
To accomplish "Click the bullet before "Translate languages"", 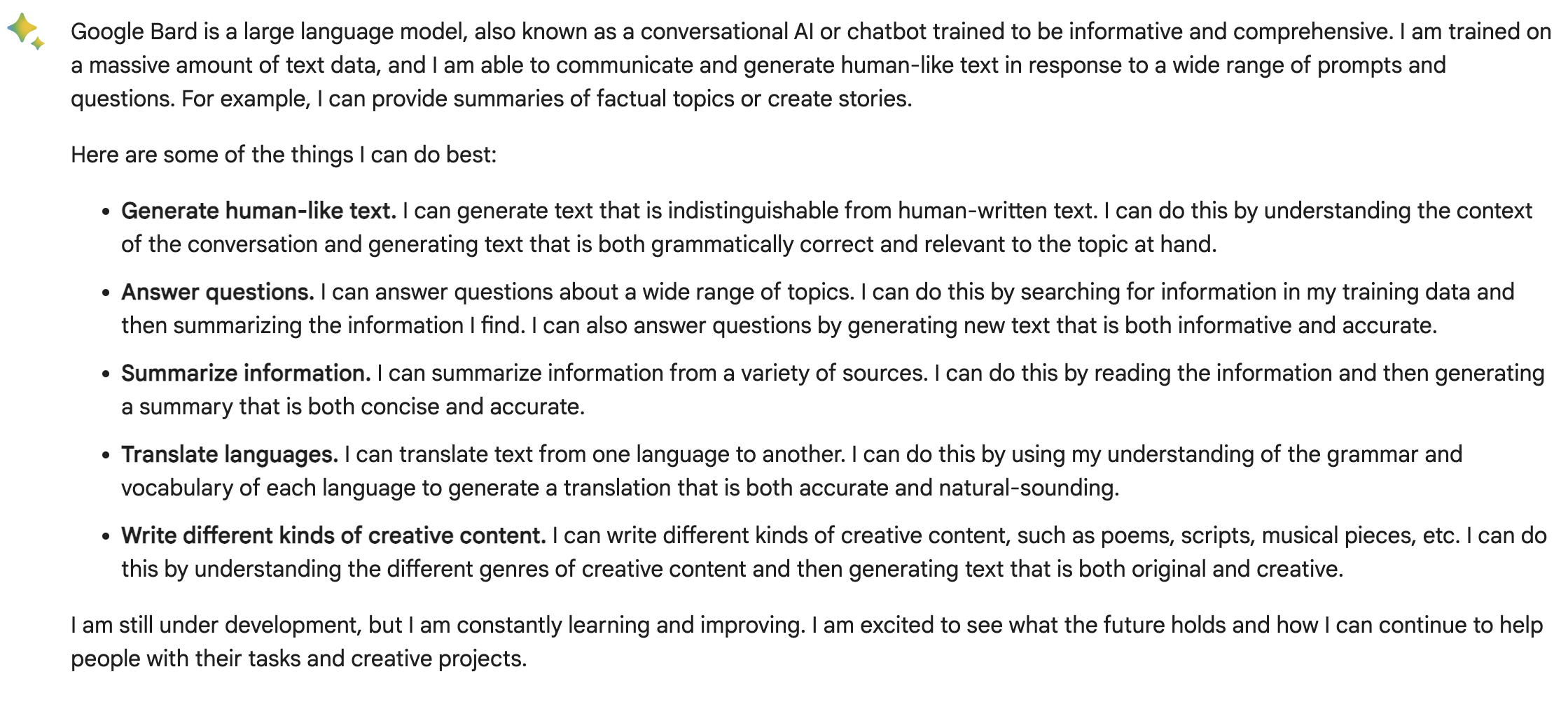I will [x=106, y=456].
